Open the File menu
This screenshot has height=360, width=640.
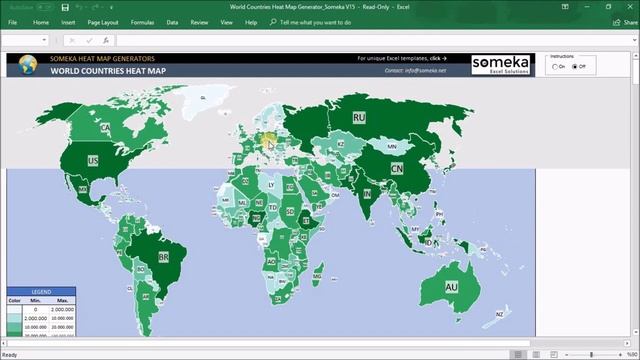click(x=13, y=22)
